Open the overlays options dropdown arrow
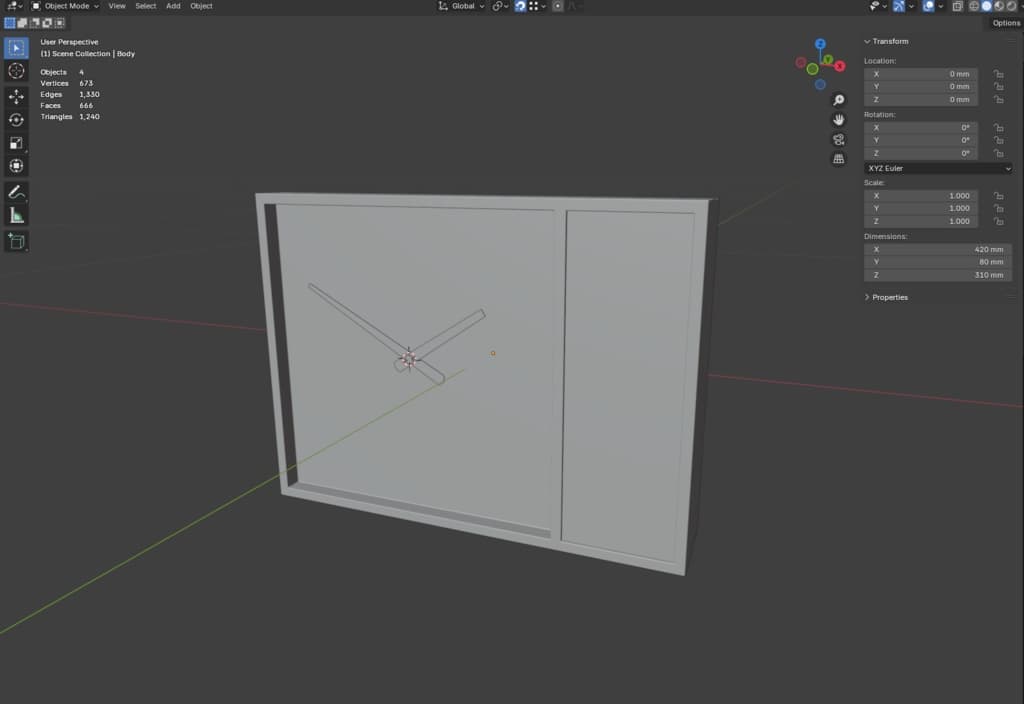This screenshot has width=1024, height=704. (x=940, y=6)
